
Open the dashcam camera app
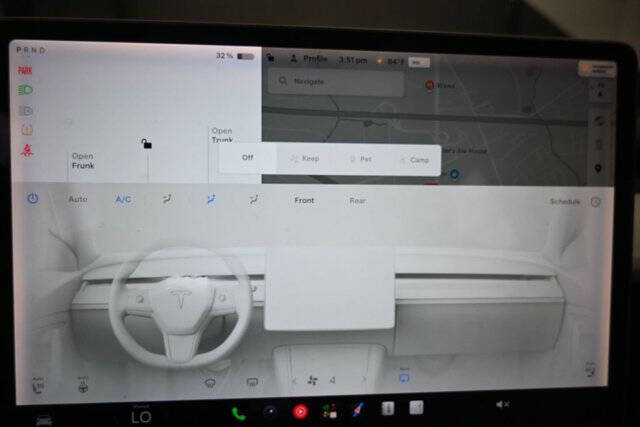(270, 412)
